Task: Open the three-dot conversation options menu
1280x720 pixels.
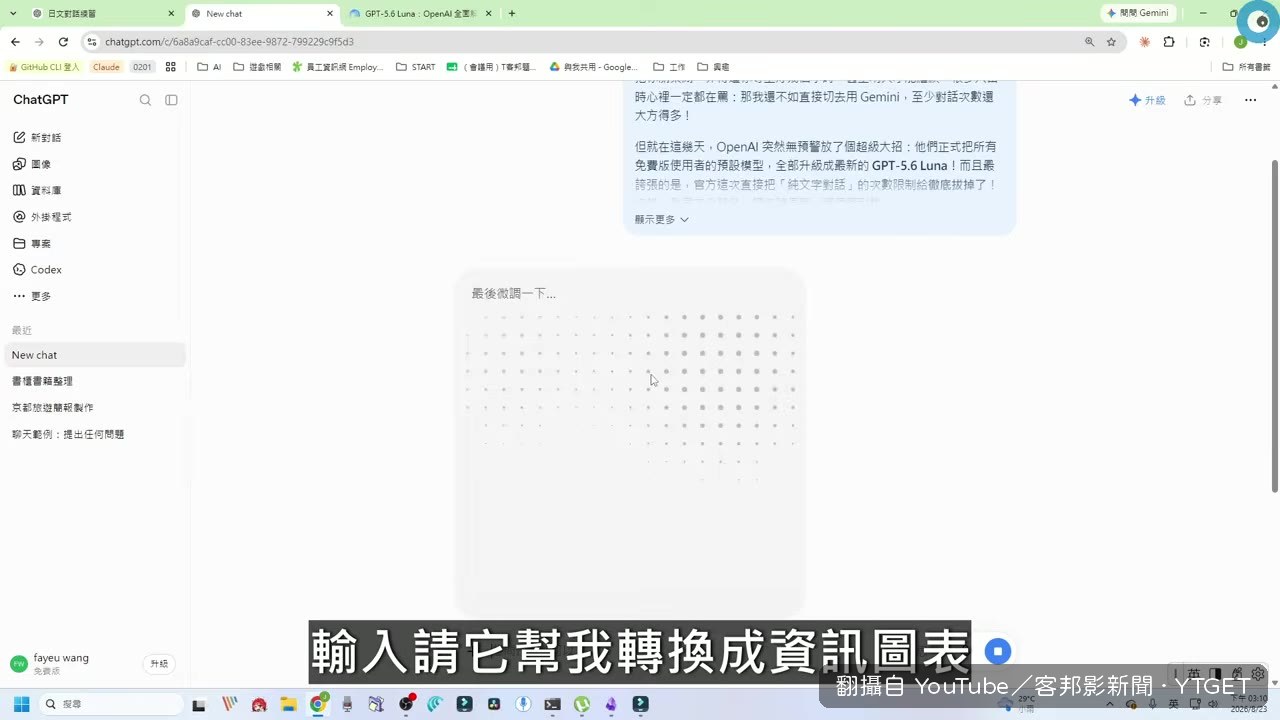Action: click(1250, 100)
